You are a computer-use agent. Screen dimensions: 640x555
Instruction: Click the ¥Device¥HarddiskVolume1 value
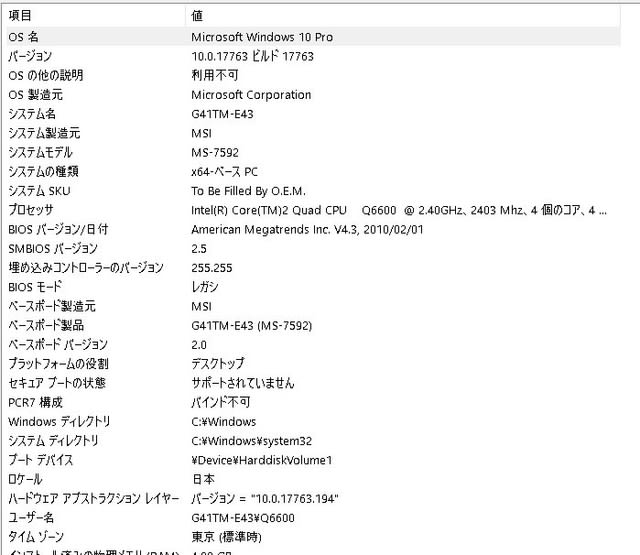tap(262, 460)
